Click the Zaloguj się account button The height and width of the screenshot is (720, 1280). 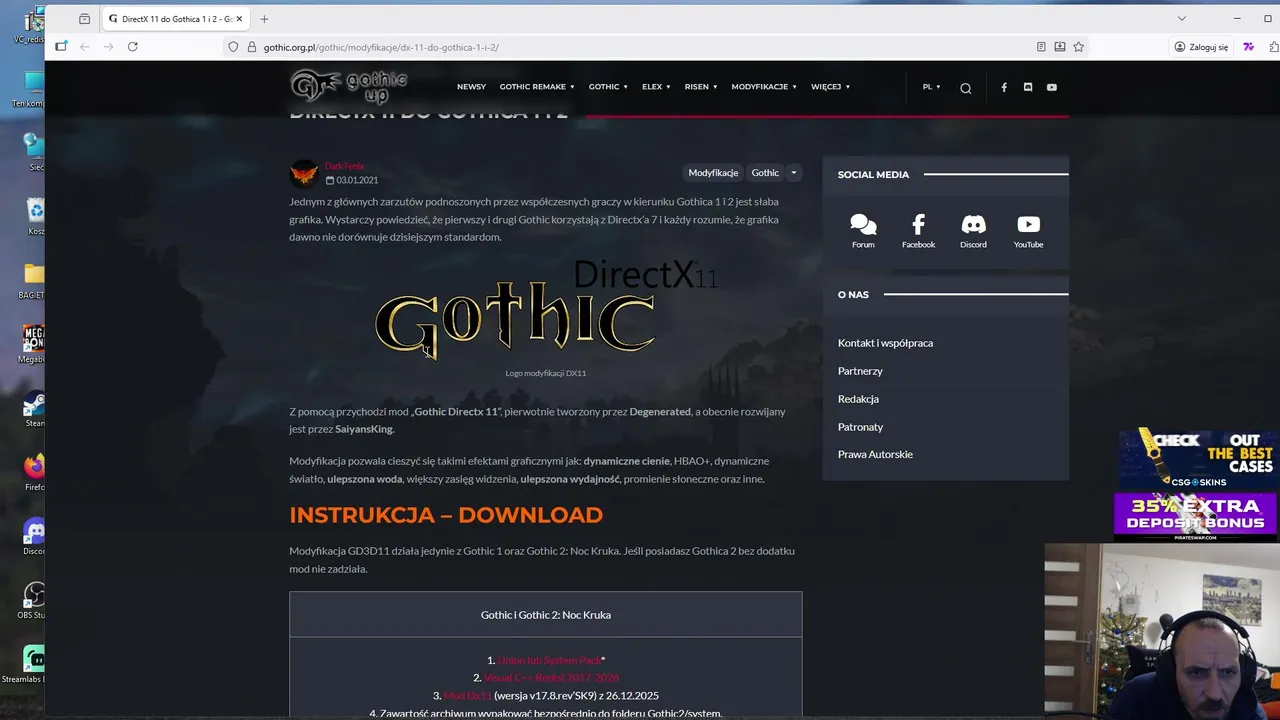click(x=1201, y=47)
